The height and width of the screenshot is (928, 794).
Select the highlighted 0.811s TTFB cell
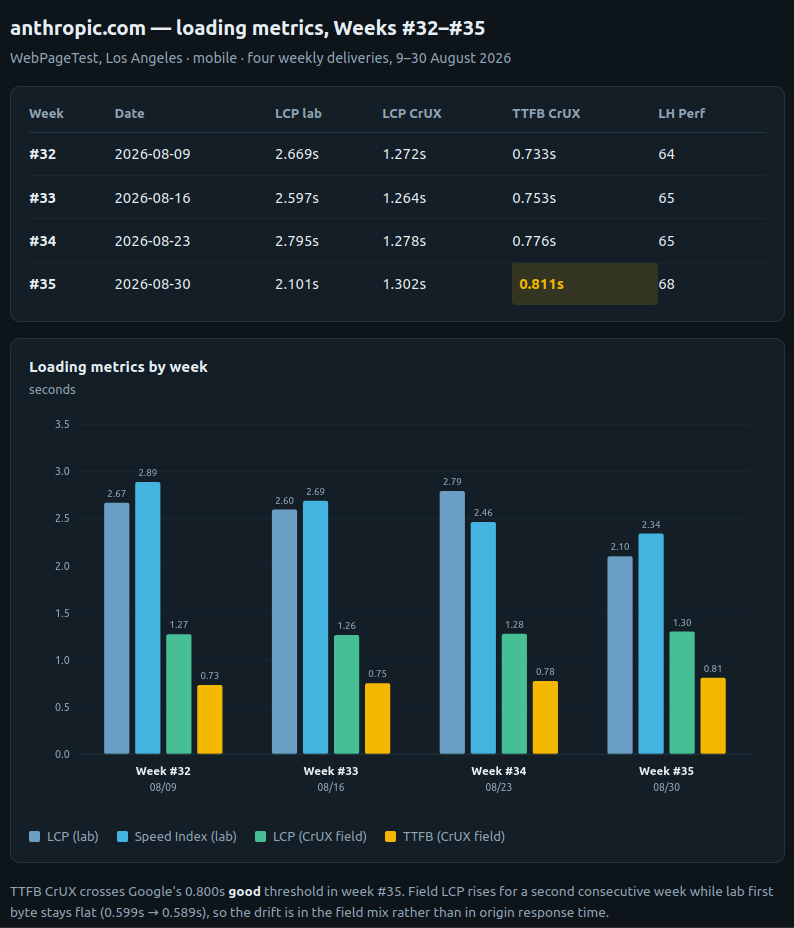(585, 284)
